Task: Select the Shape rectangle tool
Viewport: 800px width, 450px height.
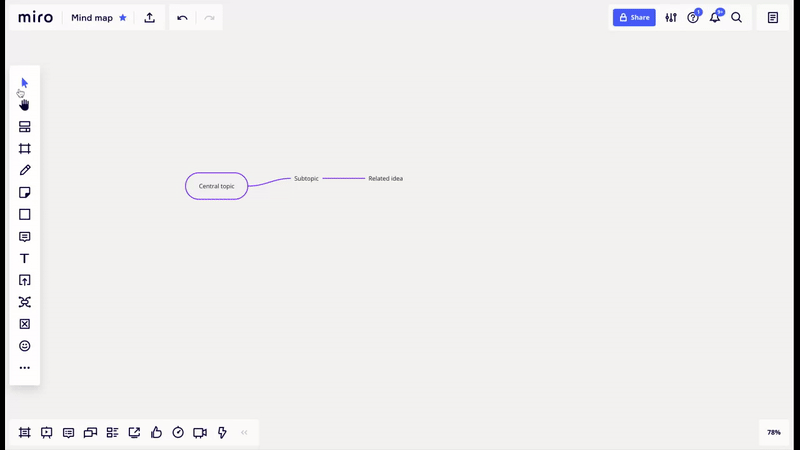Action: (x=25, y=215)
